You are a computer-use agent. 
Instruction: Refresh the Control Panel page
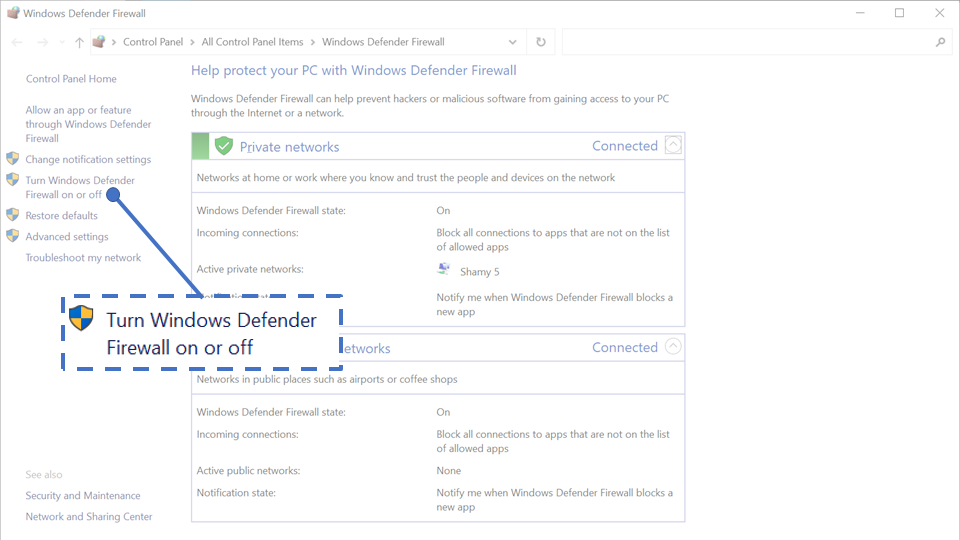coord(541,42)
